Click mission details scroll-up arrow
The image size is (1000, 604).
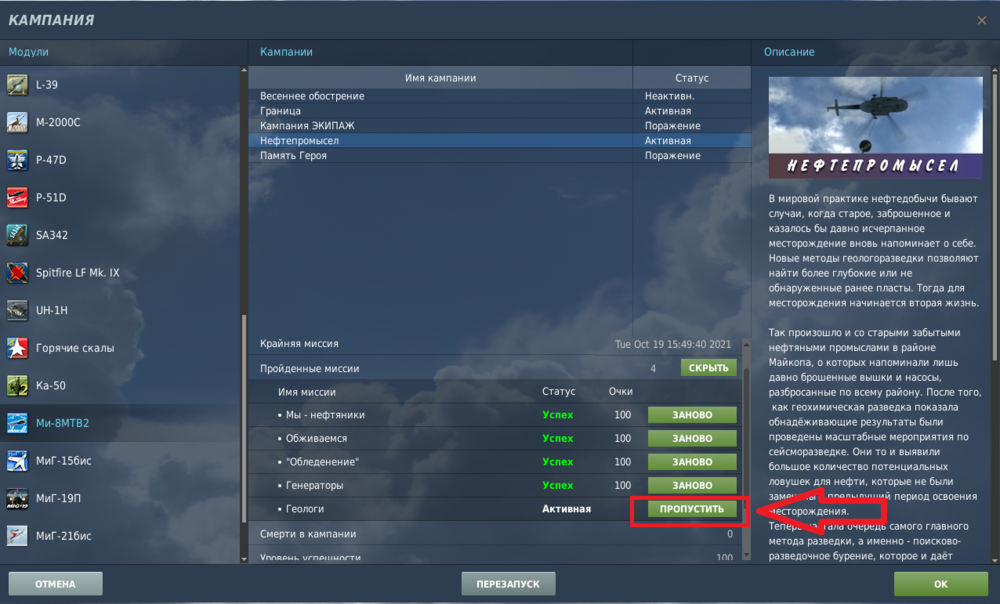point(747,344)
